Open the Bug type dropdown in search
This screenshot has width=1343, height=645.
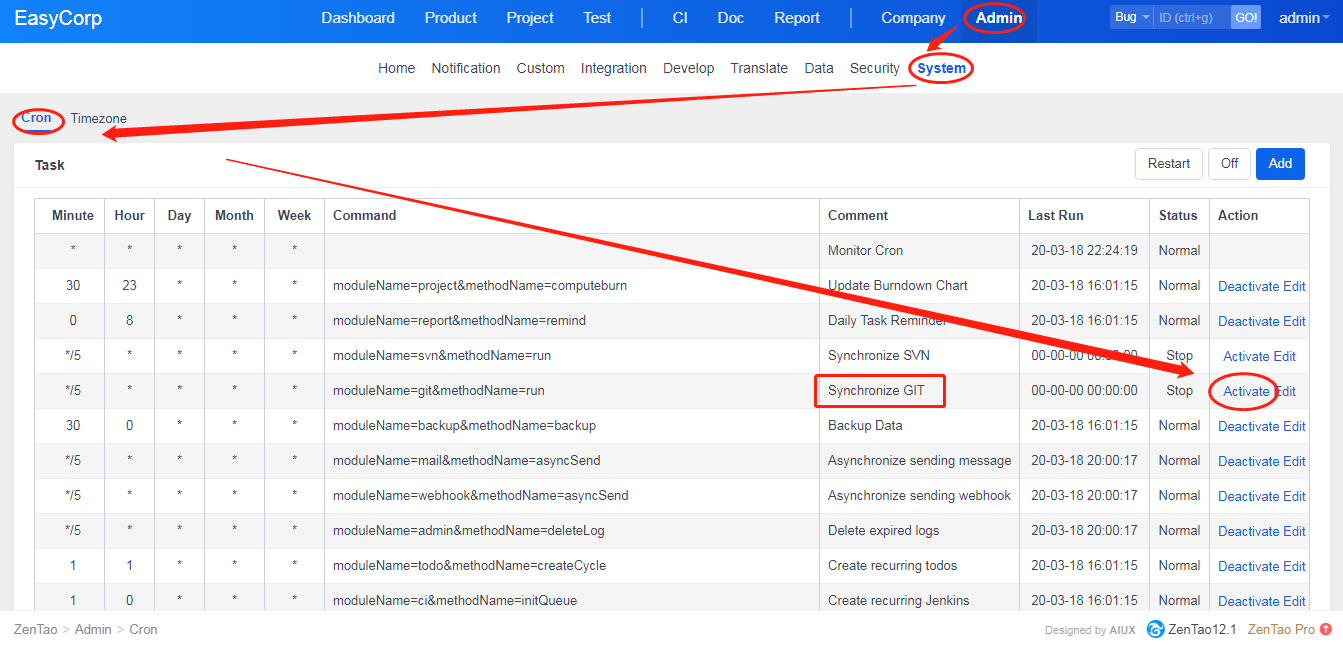(x=1131, y=17)
